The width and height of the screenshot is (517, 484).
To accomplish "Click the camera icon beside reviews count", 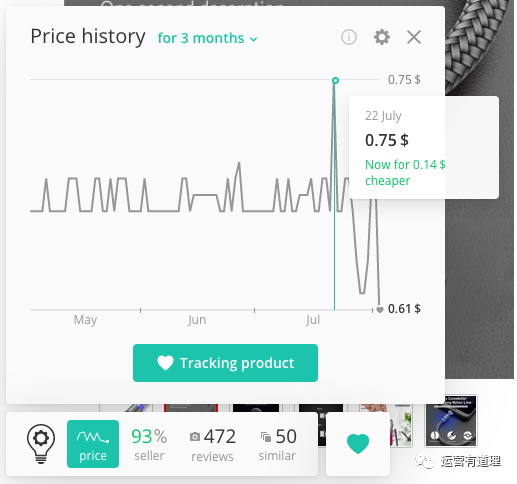I will (195, 436).
